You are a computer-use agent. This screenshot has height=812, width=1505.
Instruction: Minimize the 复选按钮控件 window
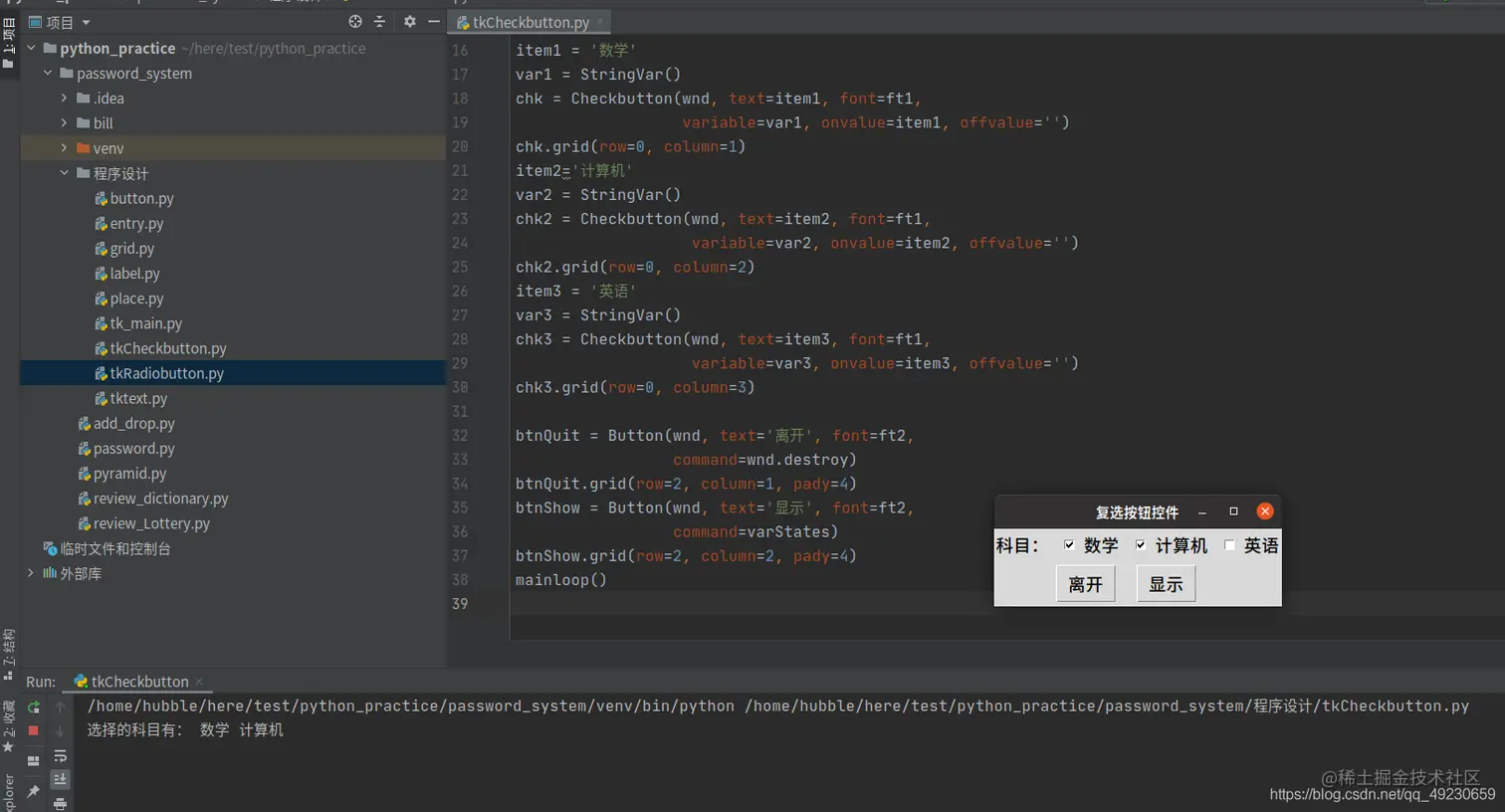click(x=1202, y=511)
